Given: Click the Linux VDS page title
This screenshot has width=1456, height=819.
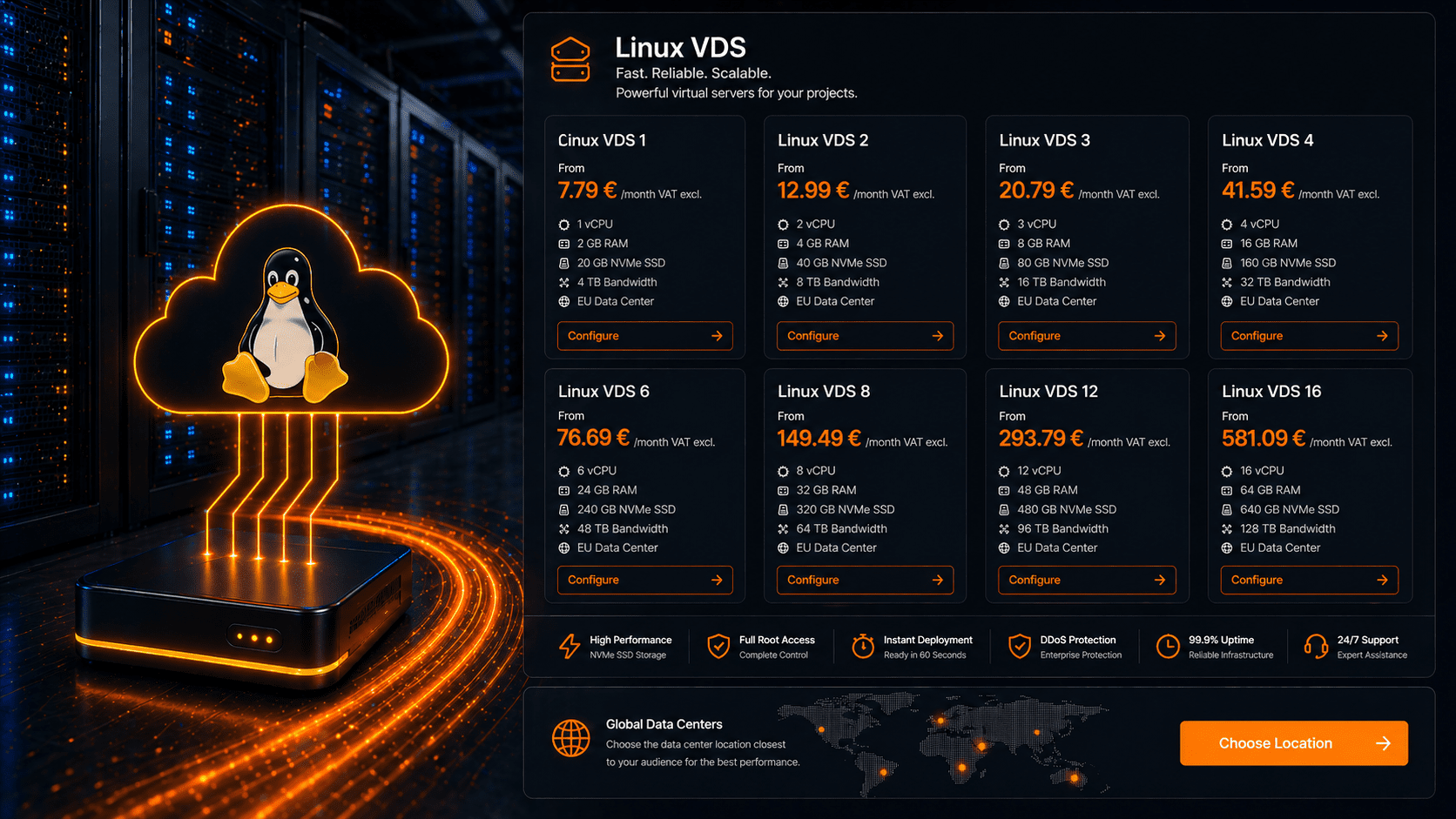Looking at the screenshot, I should click(x=680, y=47).
